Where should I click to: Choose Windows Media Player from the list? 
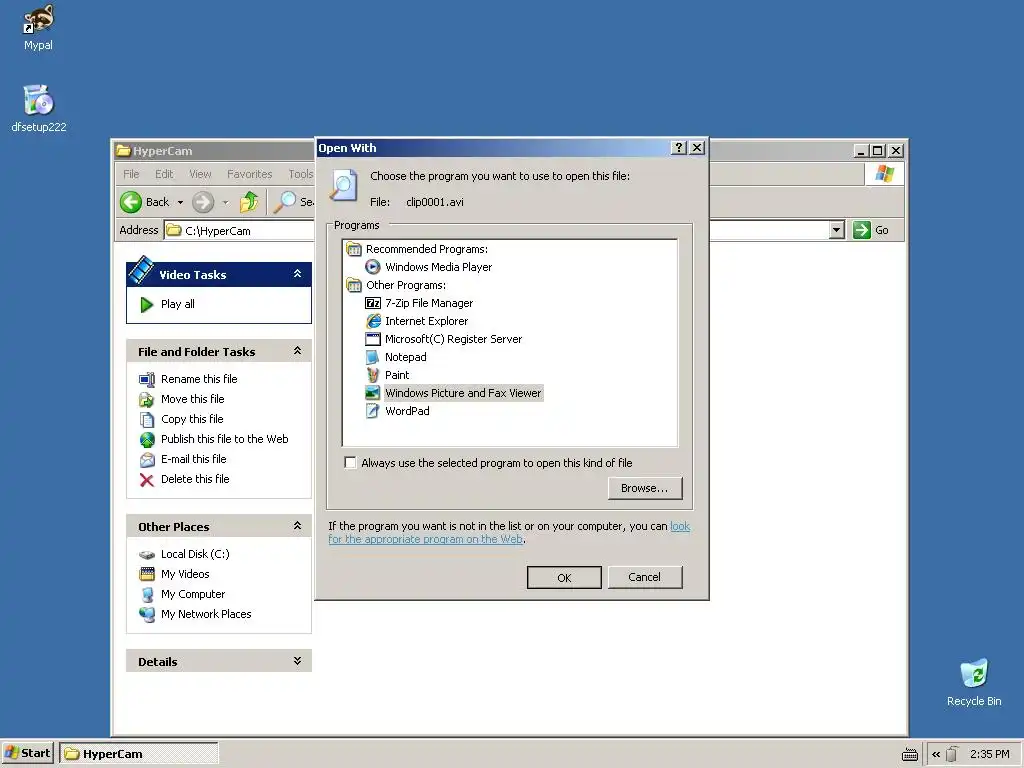pyautogui.click(x=438, y=267)
